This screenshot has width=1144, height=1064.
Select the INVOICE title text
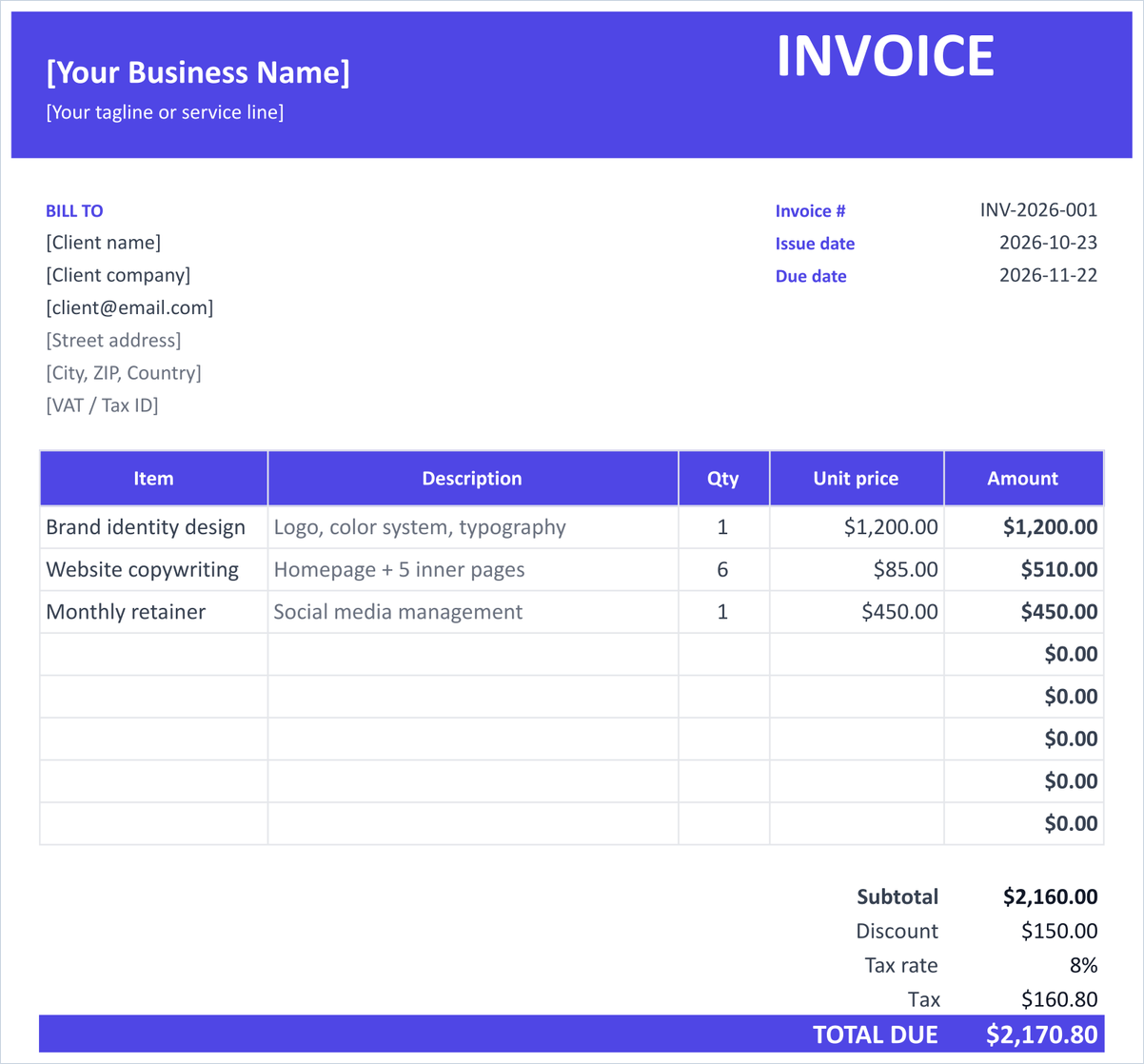coord(885,56)
